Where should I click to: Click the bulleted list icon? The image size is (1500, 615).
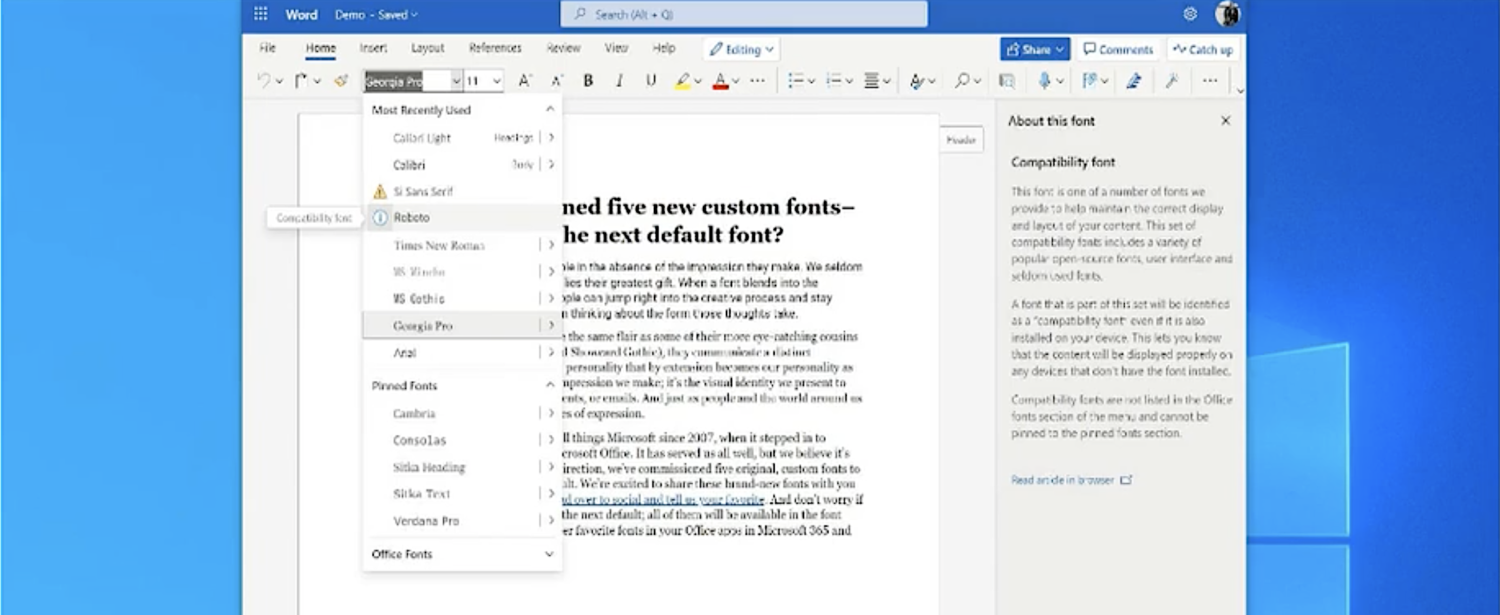(x=796, y=81)
